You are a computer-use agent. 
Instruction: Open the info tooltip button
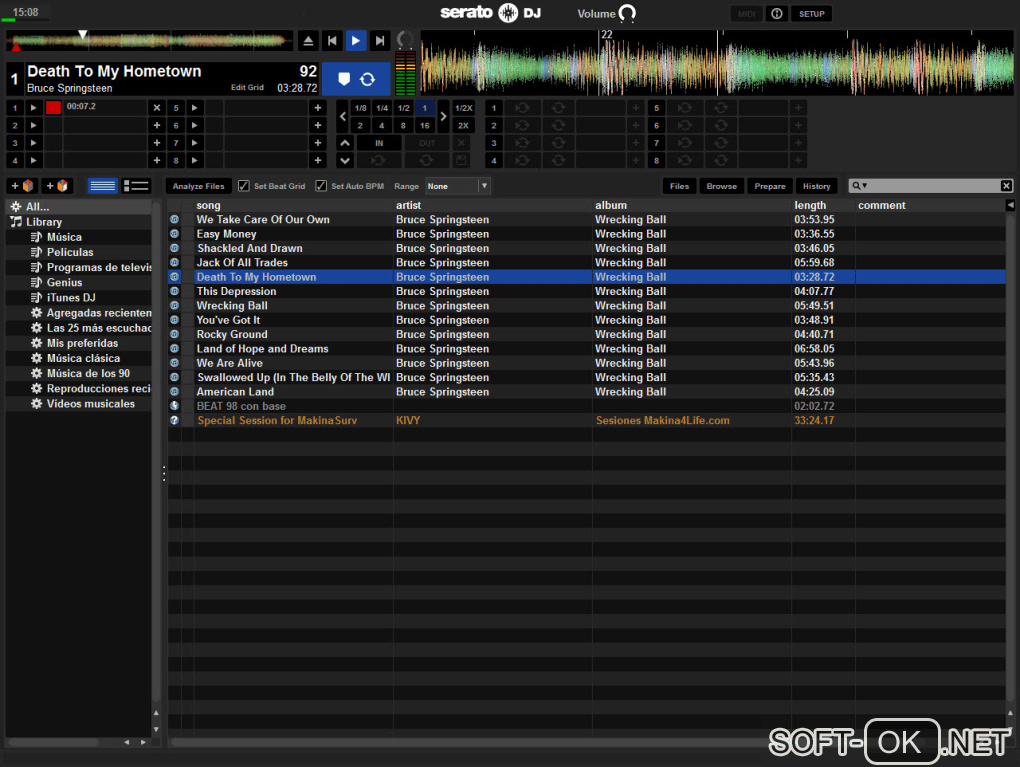[x=777, y=14]
